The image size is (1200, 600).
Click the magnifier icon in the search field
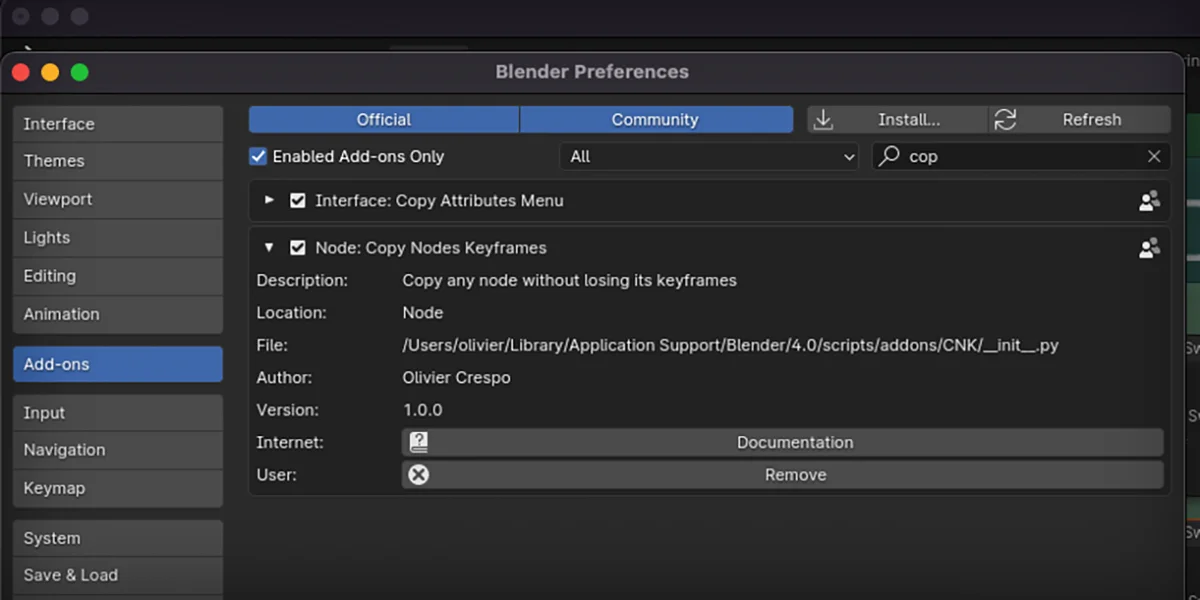pyautogui.click(x=887, y=156)
